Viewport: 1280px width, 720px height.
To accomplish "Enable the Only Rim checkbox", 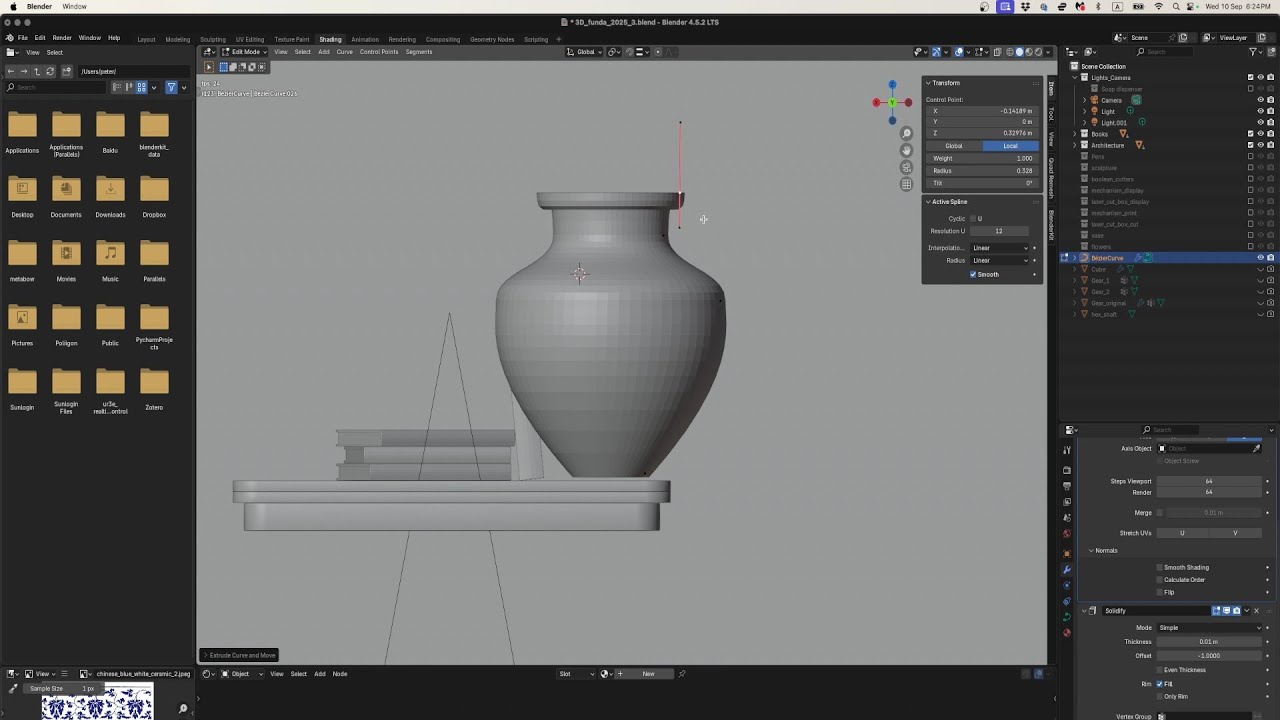I will point(1160,696).
